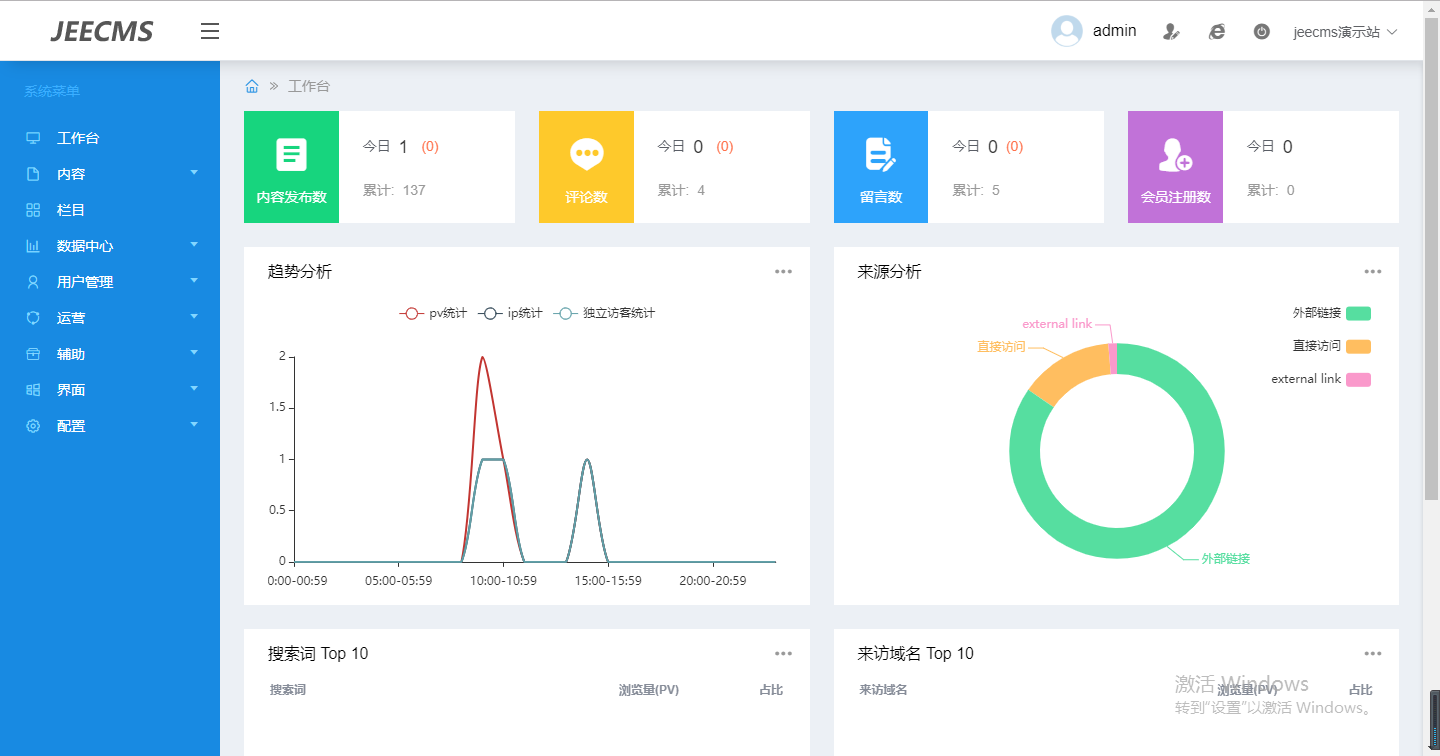This screenshot has height=756, width=1440.
Task: Click the home icon in breadcrumb
Action: point(252,86)
